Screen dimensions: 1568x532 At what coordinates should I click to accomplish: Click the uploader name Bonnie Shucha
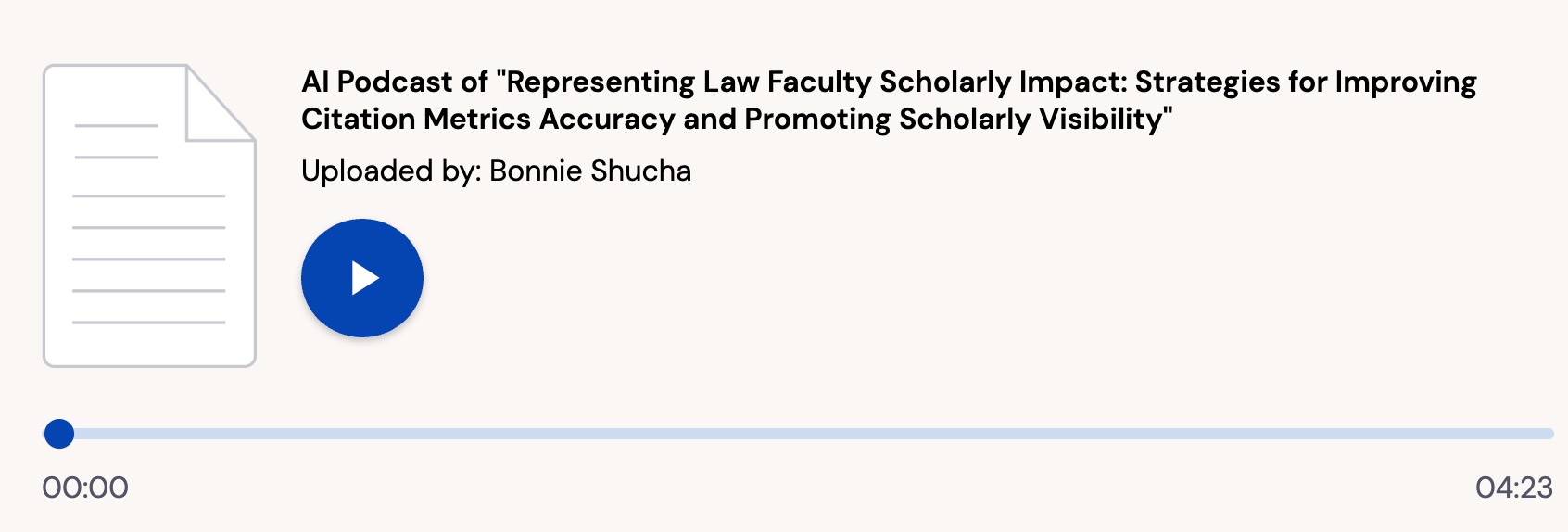click(x=590, y=171)
